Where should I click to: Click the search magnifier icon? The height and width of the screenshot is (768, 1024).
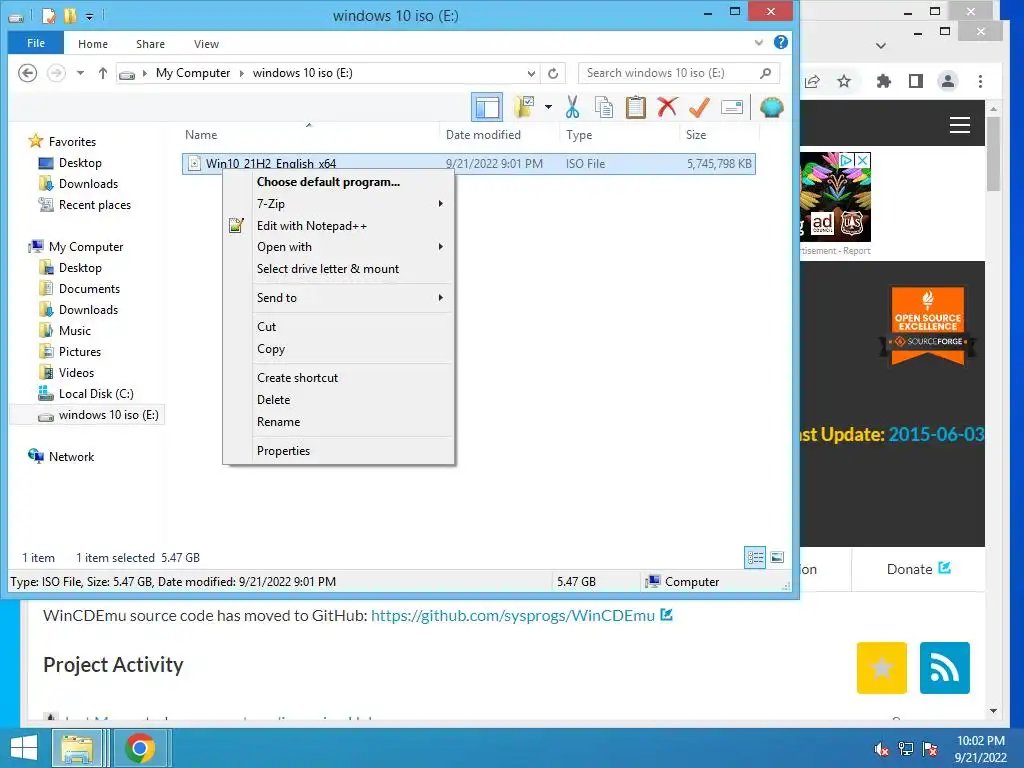point(765,73)
